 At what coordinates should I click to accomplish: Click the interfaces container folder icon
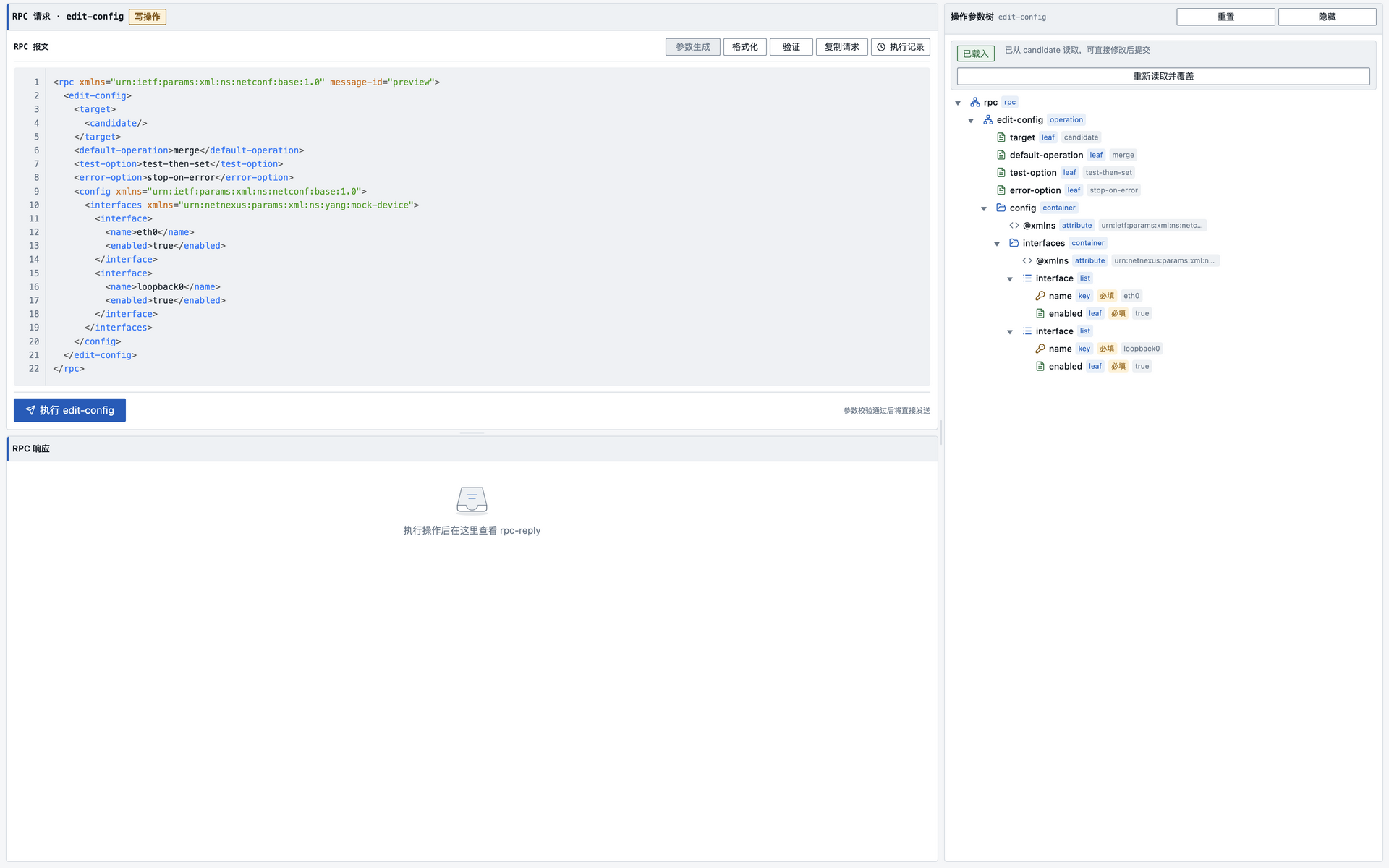[1014, 243]
